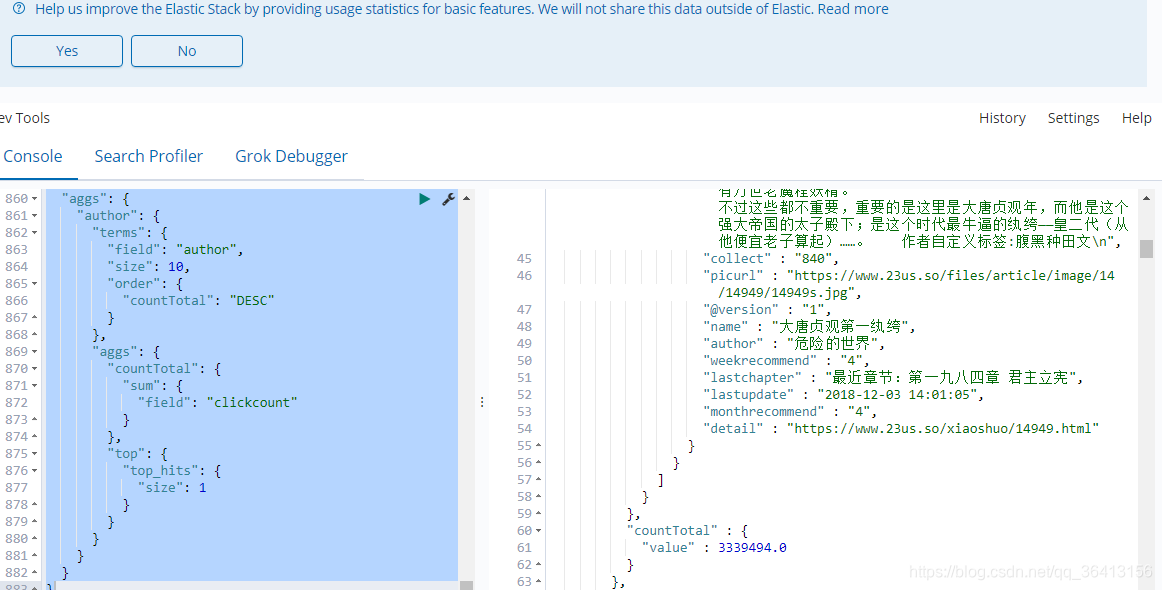The image size is (1162, 590).
Task: Open the wrench options menu
Action: [x=448, y=199]
